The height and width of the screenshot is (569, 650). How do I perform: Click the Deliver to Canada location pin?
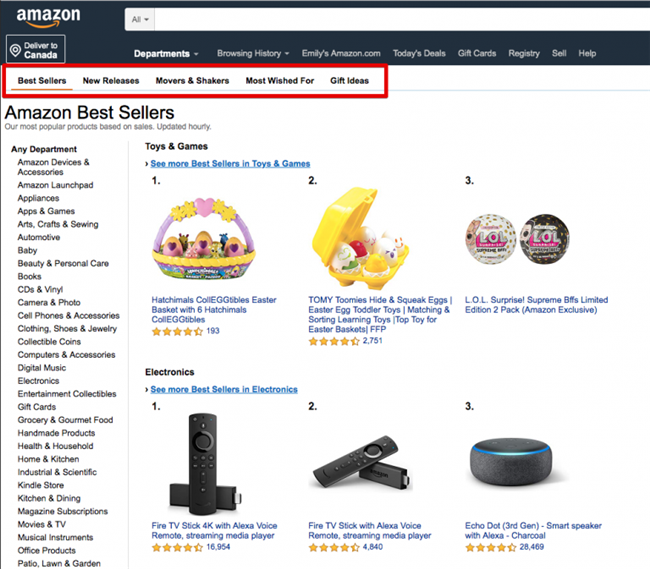pyautogui.click(x=17, y=49)
